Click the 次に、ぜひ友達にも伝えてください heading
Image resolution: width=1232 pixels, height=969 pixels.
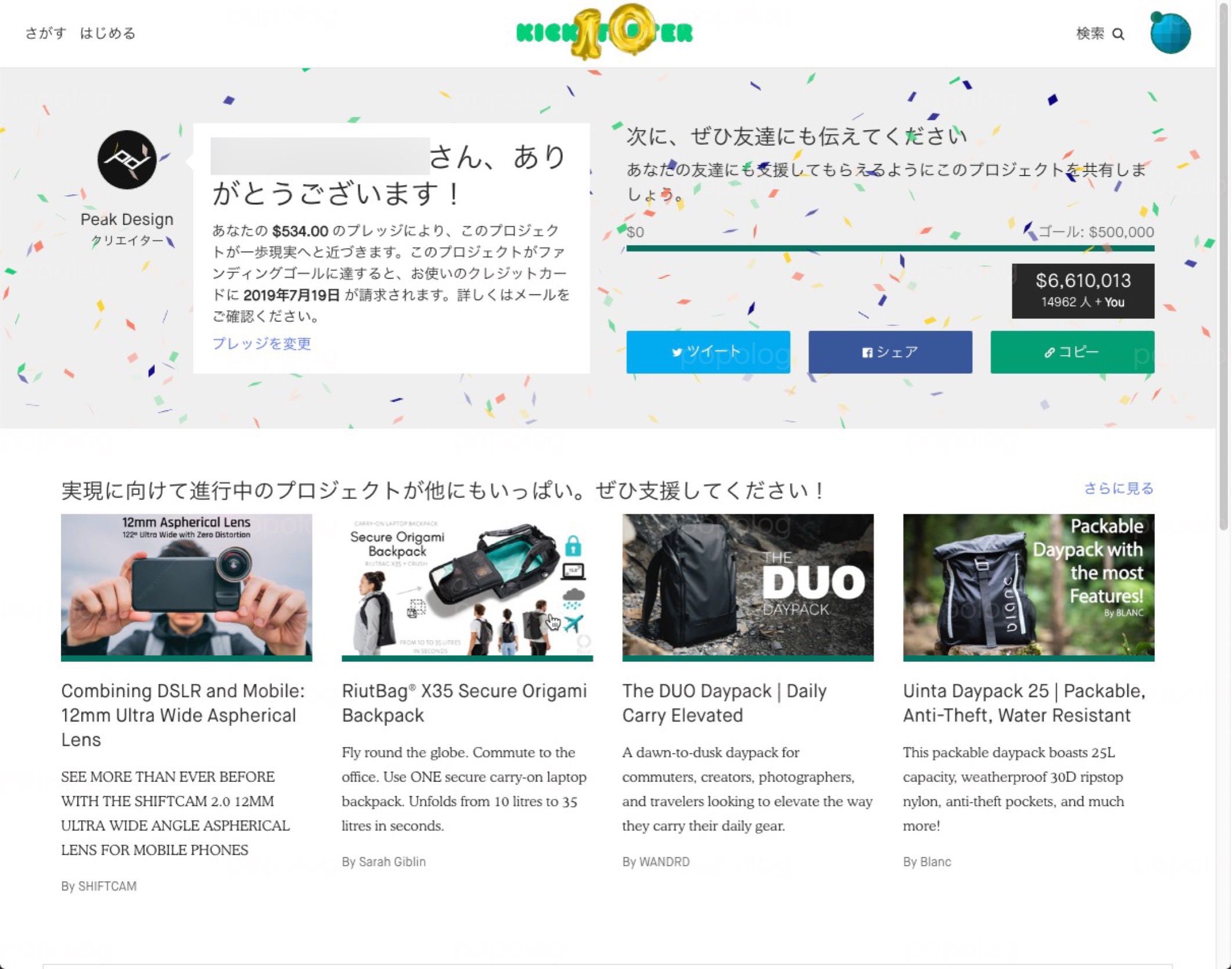796,136
